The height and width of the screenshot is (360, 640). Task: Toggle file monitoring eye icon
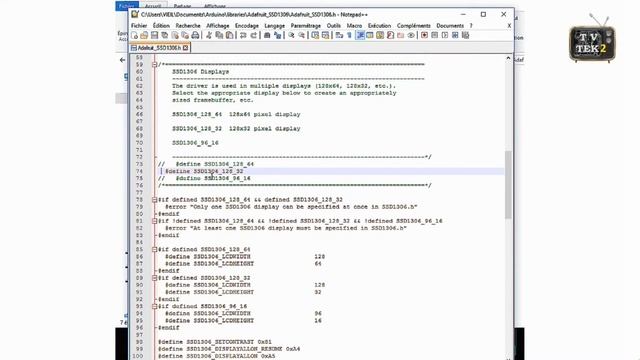point(411,36)
